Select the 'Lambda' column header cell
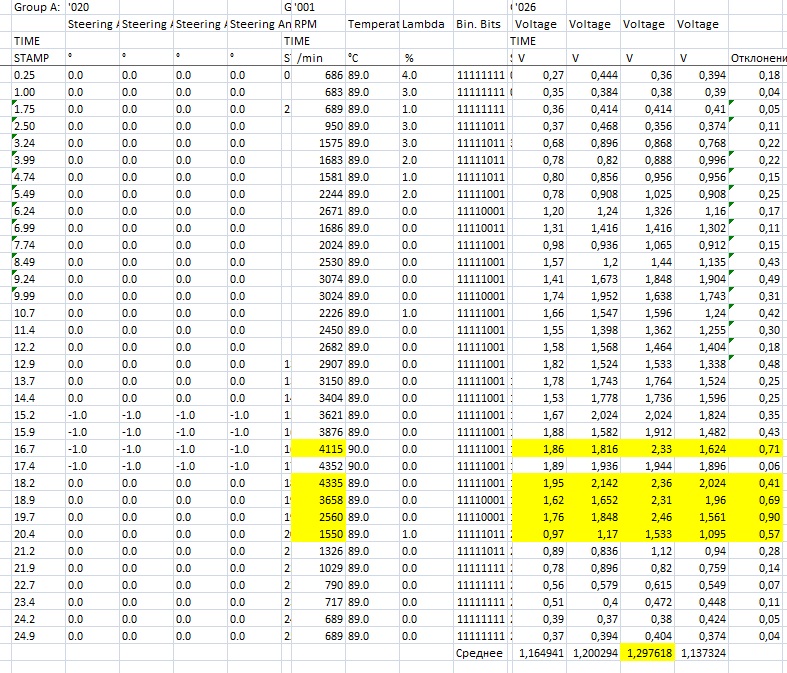 tap(423, 23)
